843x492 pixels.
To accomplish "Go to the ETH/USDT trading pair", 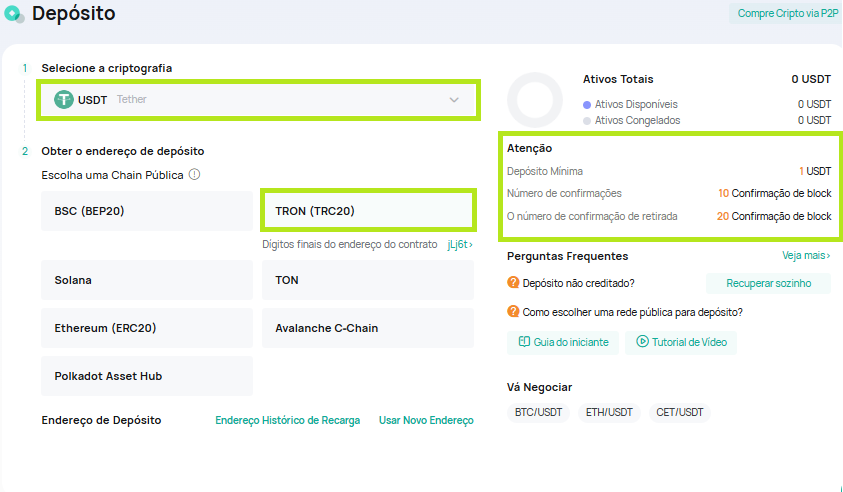I will [x=609, y=412].
